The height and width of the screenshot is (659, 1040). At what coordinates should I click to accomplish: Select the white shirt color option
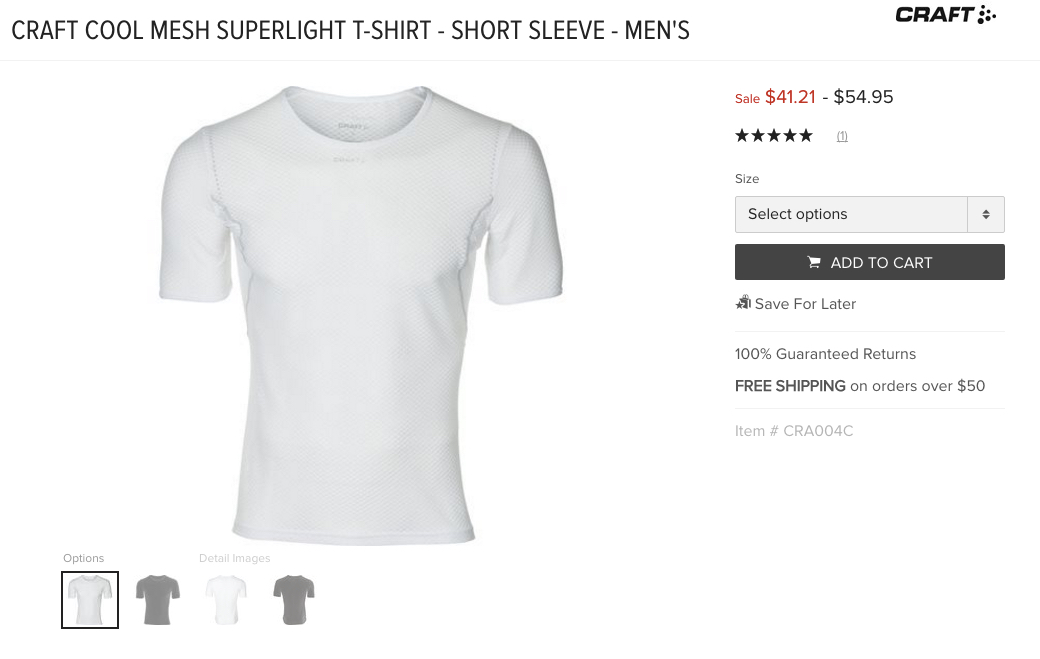[90, 600]
